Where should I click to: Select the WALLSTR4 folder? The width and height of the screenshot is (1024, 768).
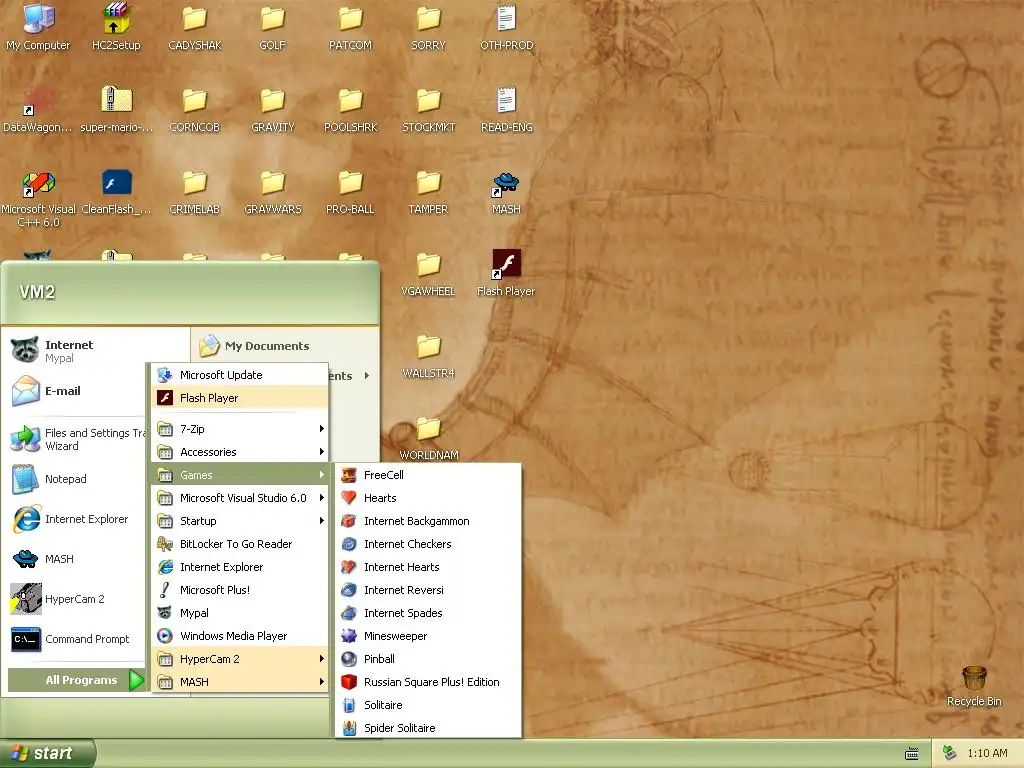pos(428,356)
